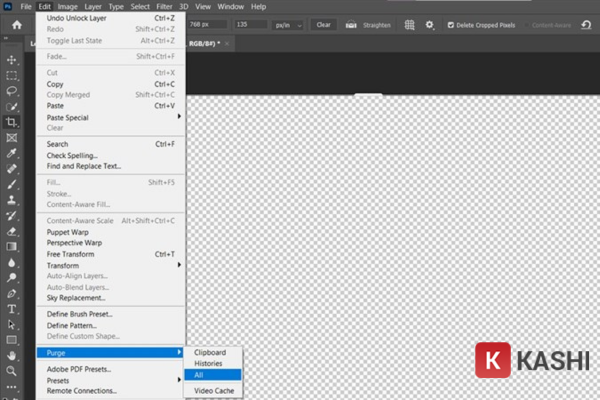Open the Filter menu
This screenshot has width=600, height=400.
(164, 7)
